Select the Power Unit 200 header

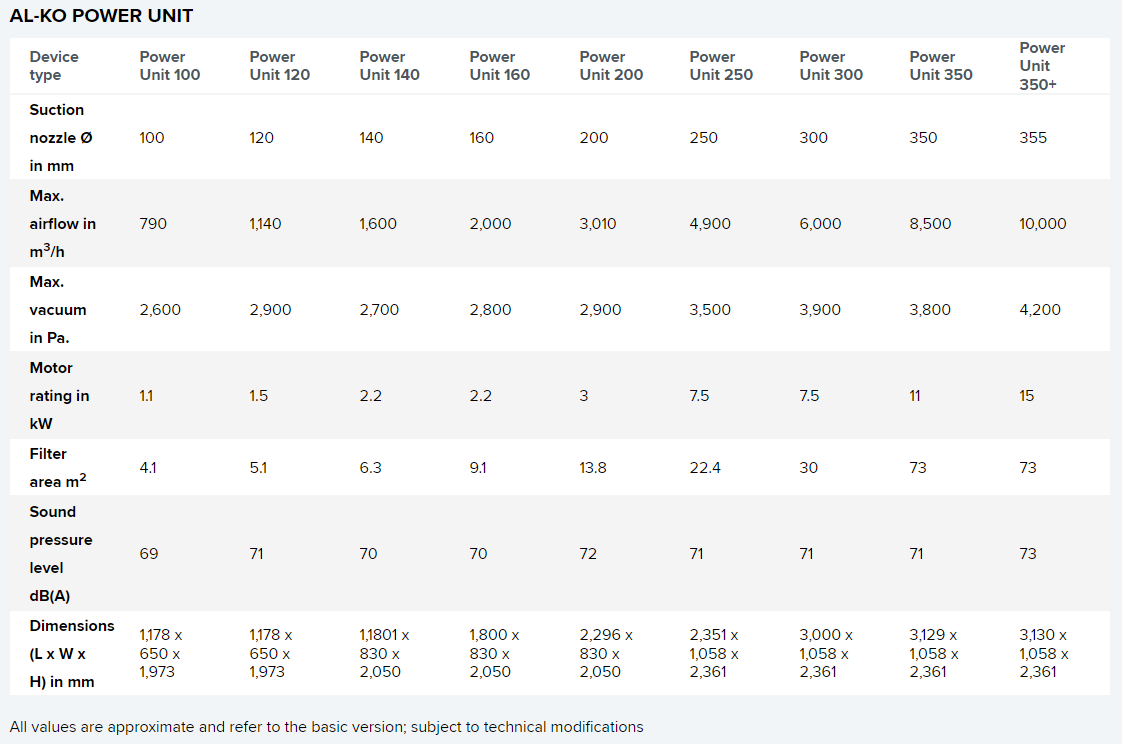(x=611, y=66)
